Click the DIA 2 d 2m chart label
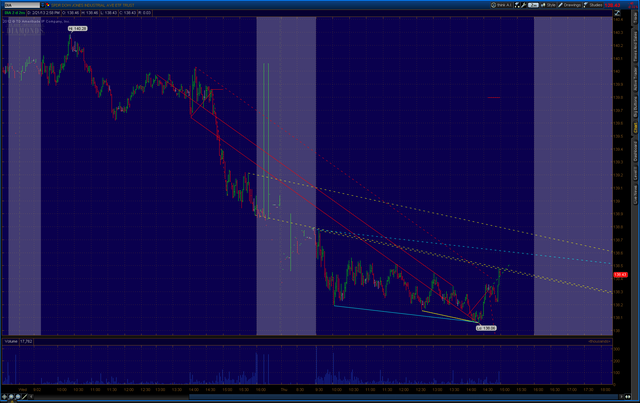Image resolution: width=640 pixels, height=403 pixels. (x=14, y=13)
